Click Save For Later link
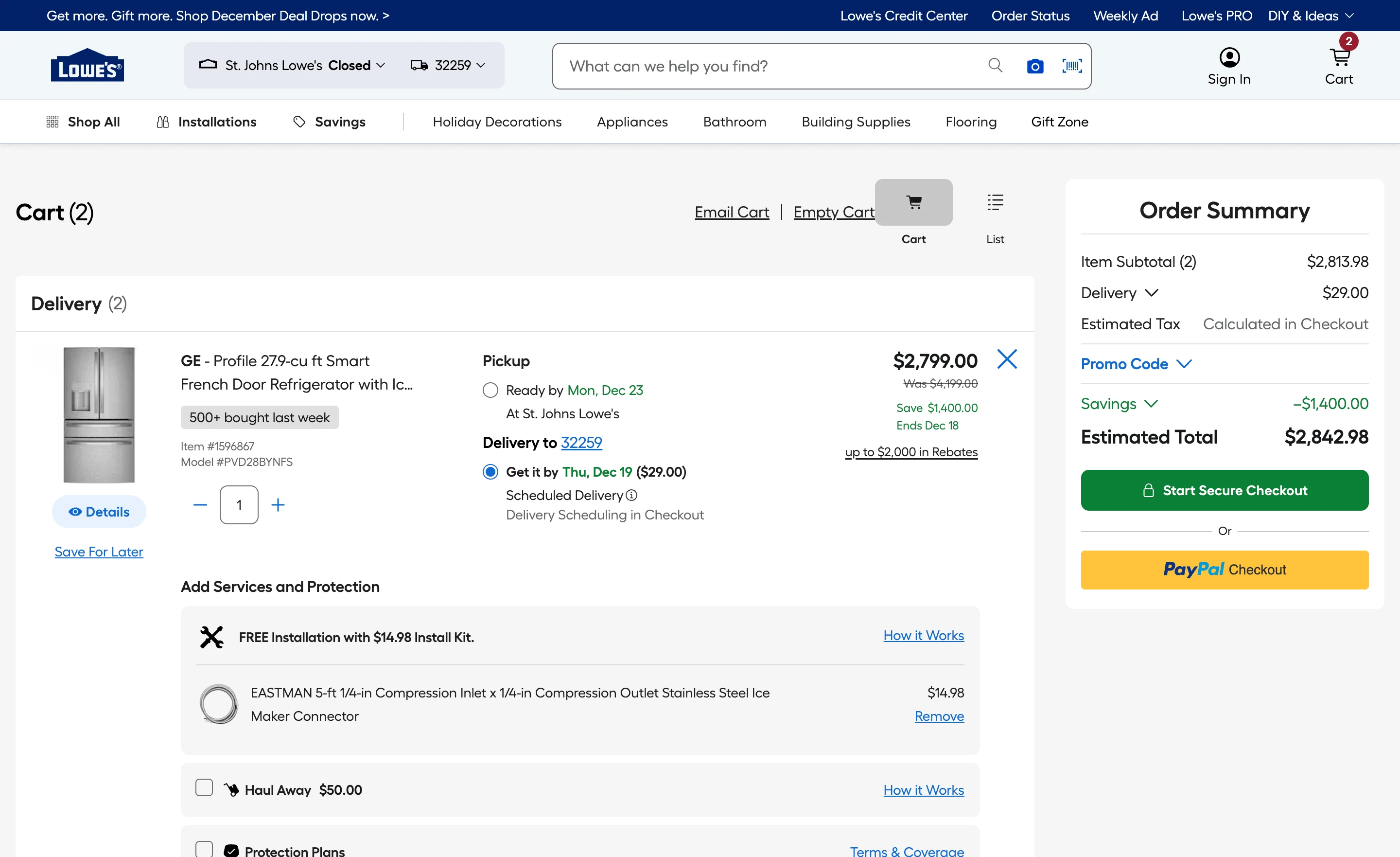 click(x=99, y=552)
